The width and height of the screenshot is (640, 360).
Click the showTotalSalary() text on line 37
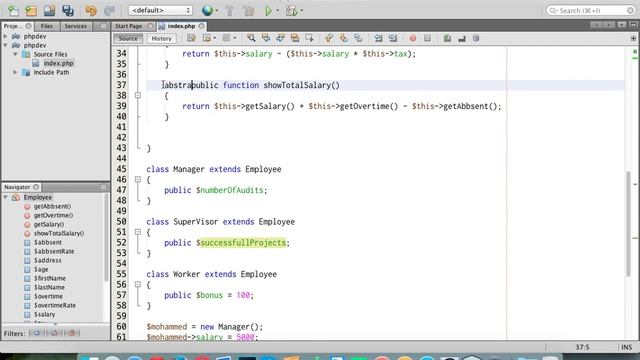point(301,85)
